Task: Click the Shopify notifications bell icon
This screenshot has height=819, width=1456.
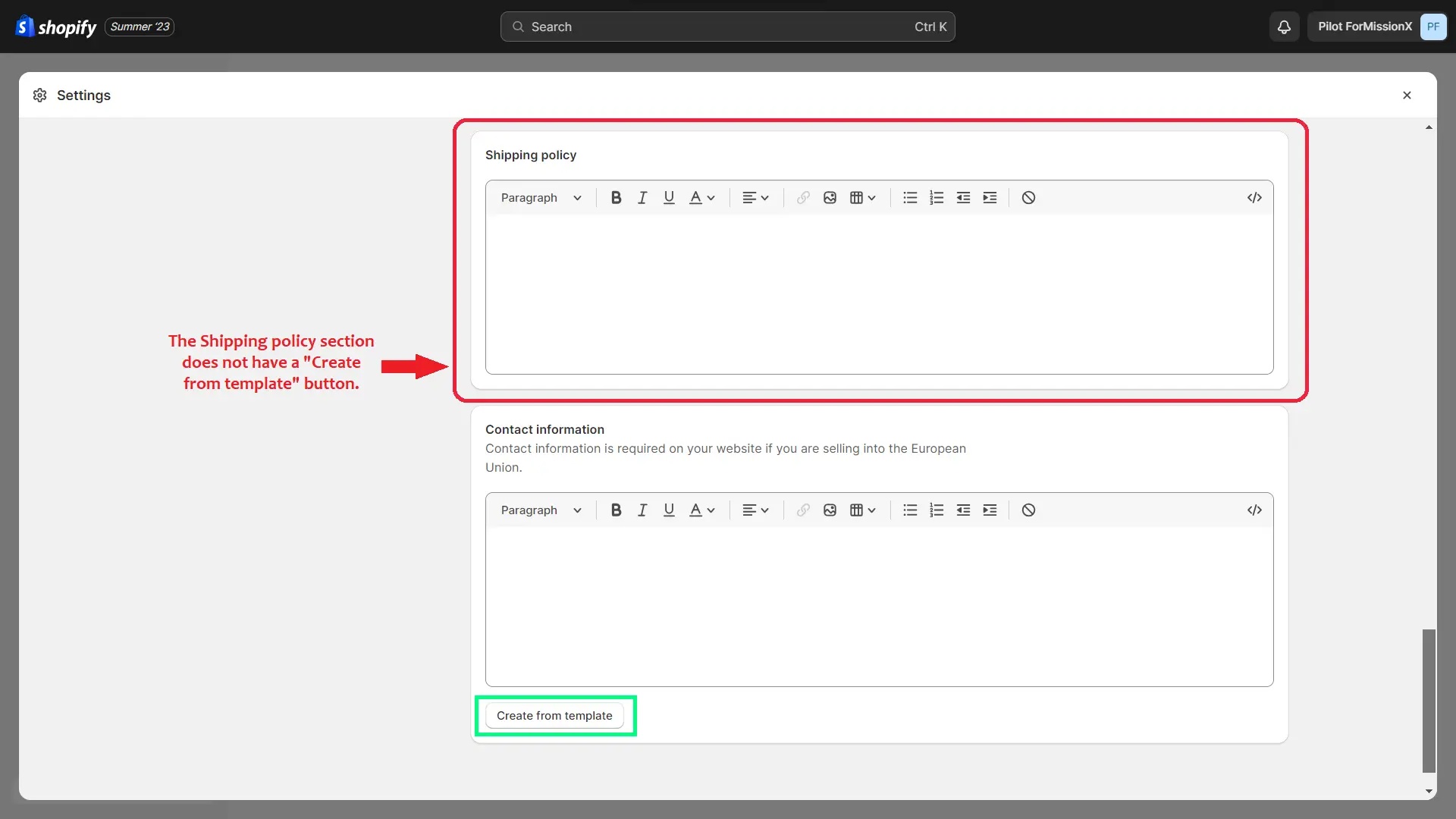Action: pos(1284,26)
